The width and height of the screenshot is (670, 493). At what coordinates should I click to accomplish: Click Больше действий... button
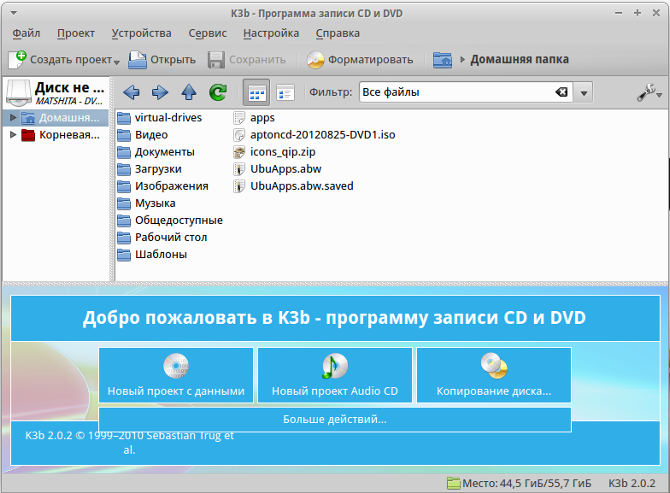click(x=335, y=420)
